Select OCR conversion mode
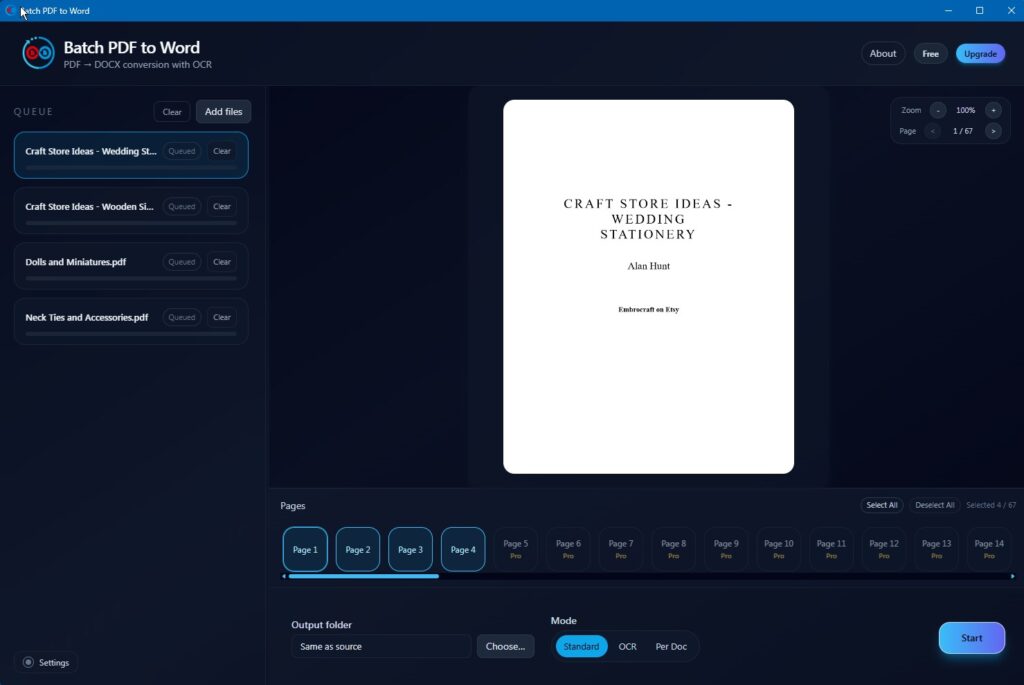 point(627,646)
